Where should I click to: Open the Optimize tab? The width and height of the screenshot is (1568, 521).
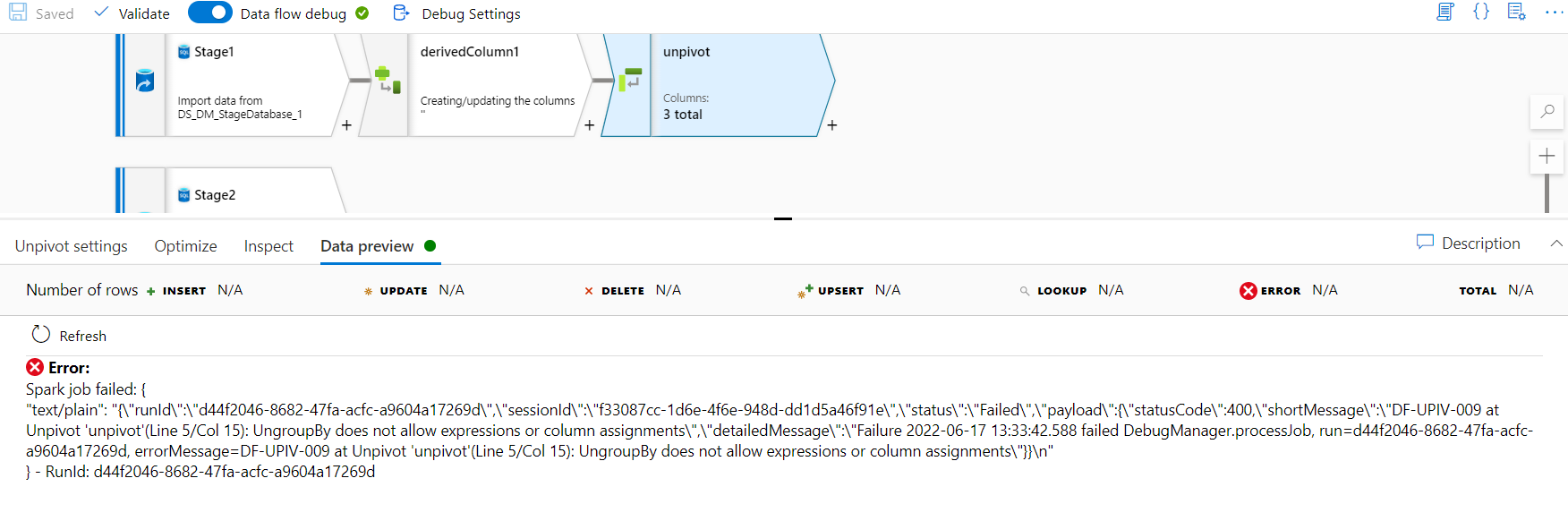tap(185, 246)
